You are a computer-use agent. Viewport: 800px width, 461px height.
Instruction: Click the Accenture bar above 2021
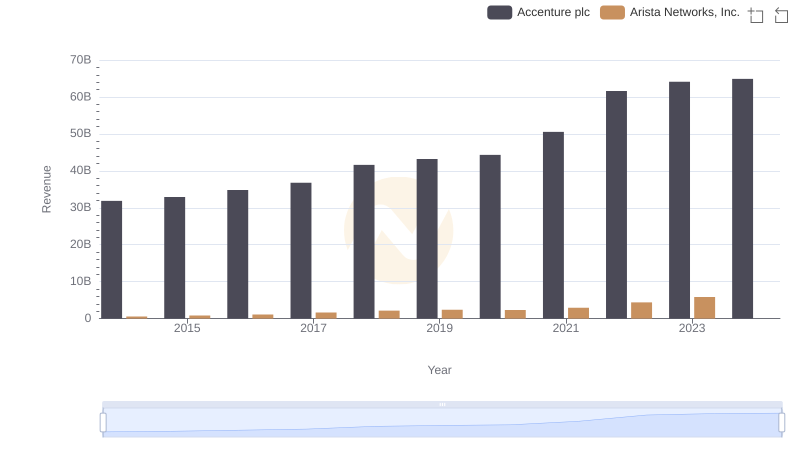tap(553, 225)
